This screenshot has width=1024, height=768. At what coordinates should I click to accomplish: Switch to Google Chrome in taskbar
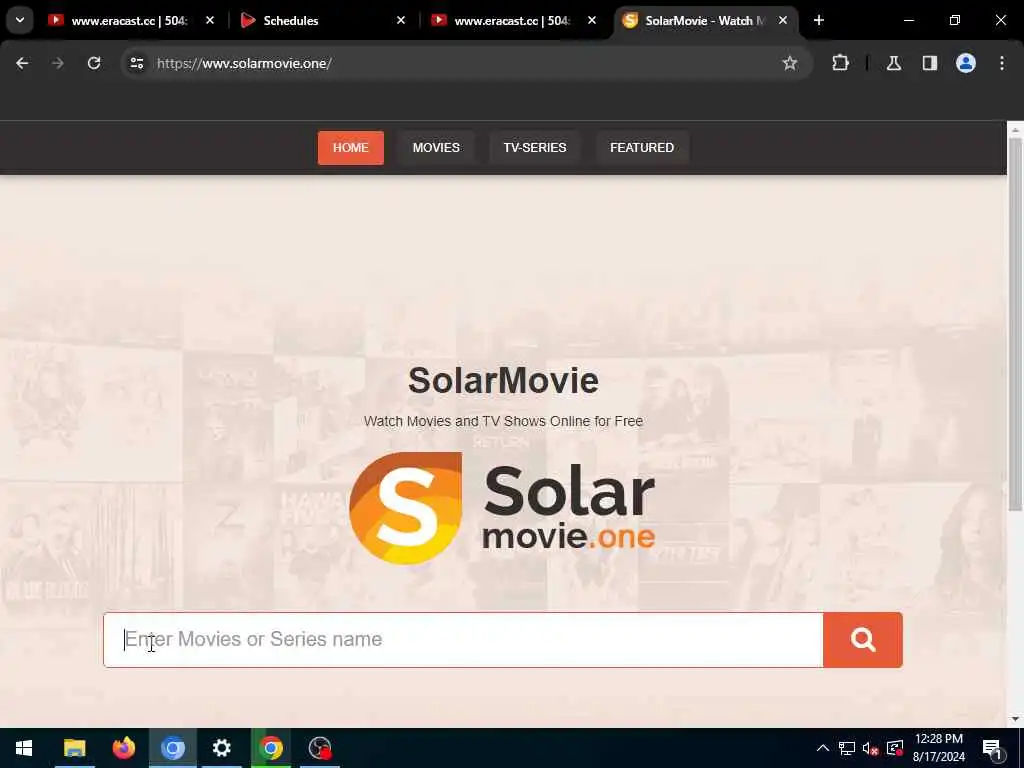point(270,748)
